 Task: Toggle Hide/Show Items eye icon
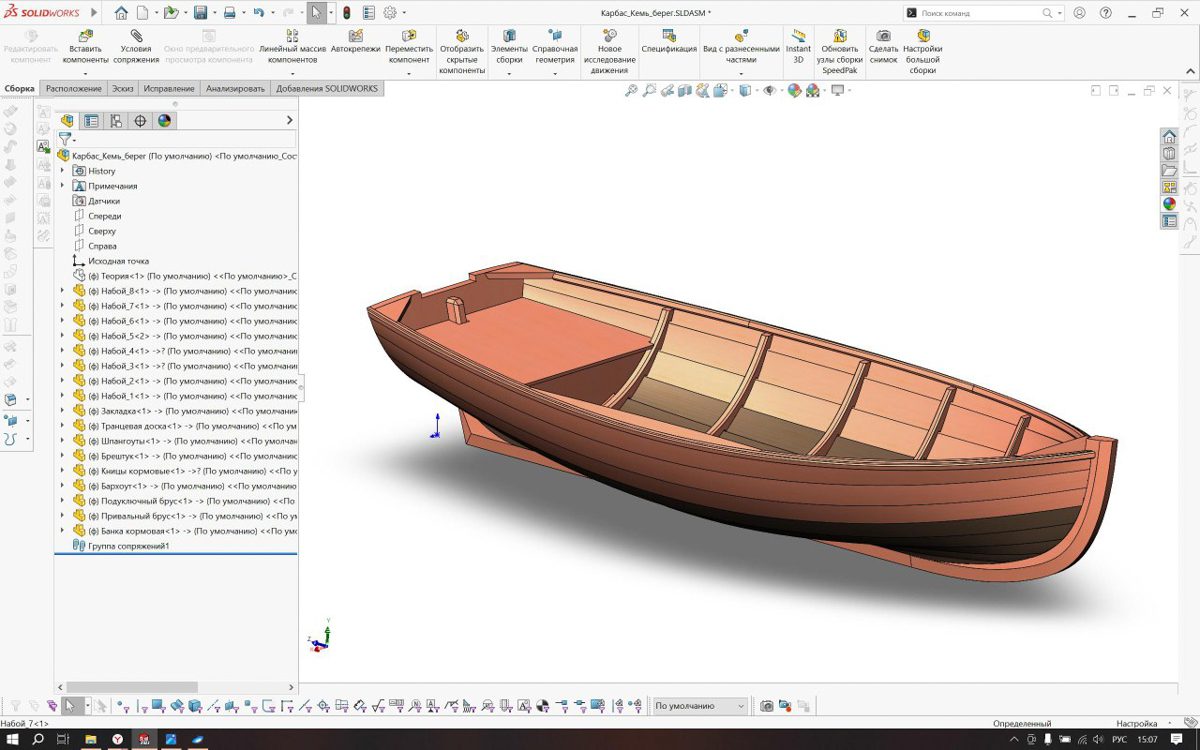click(x=769, y=91)
